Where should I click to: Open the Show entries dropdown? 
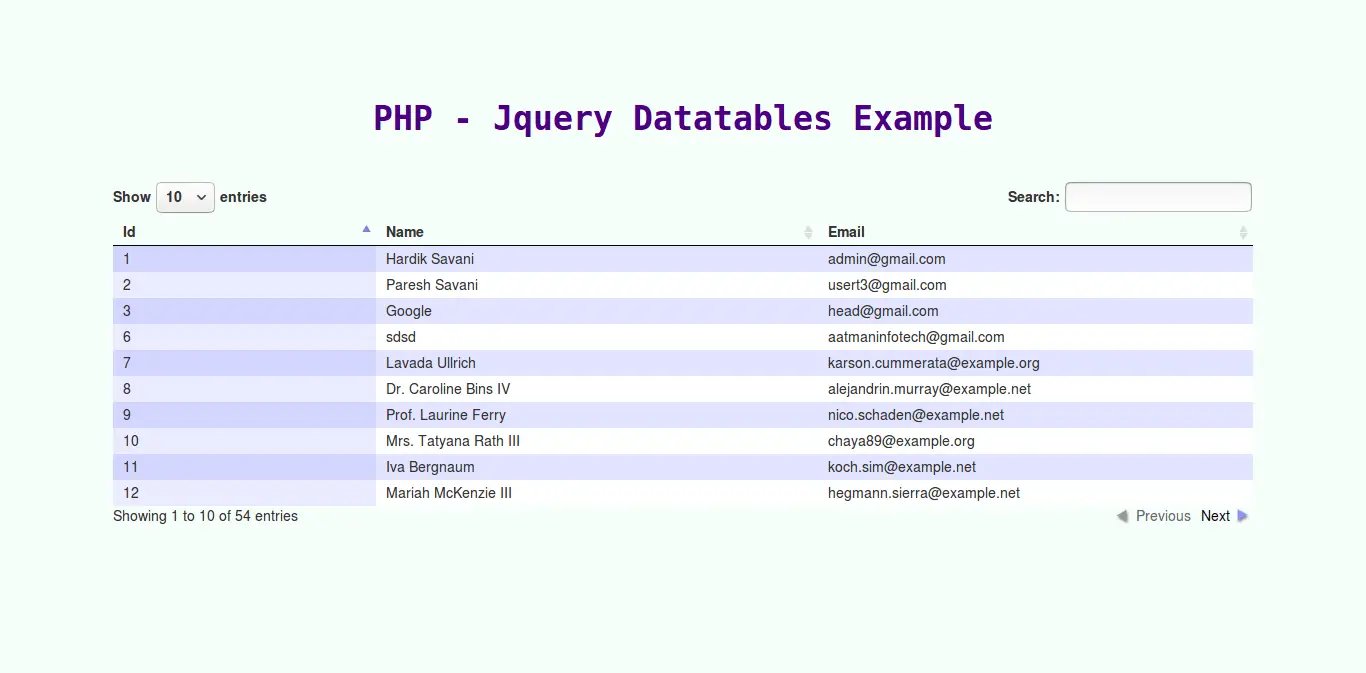(185, 197)
